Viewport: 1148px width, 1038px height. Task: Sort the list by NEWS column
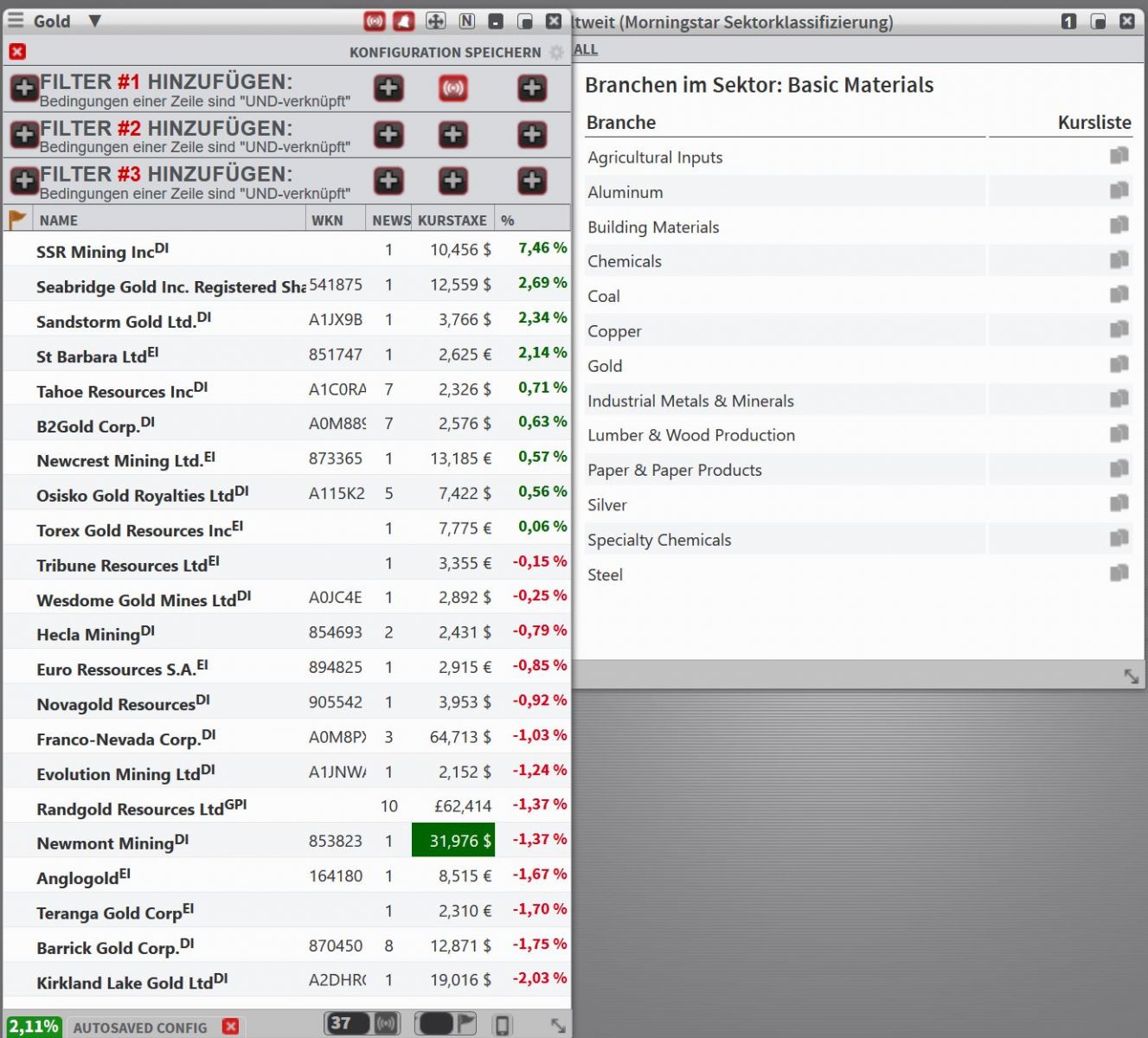click(391, 221)
